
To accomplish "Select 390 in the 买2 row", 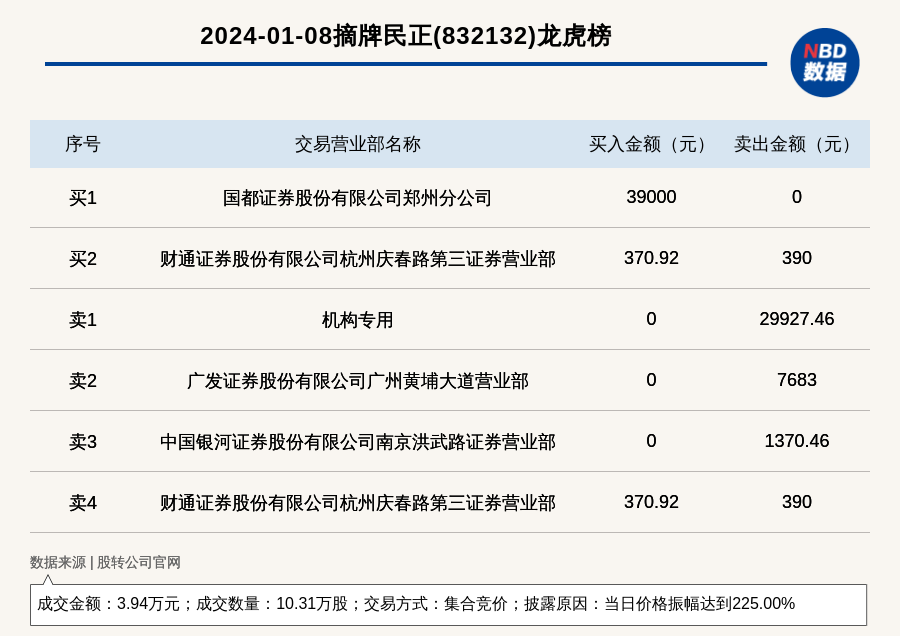I will [797, 258].
